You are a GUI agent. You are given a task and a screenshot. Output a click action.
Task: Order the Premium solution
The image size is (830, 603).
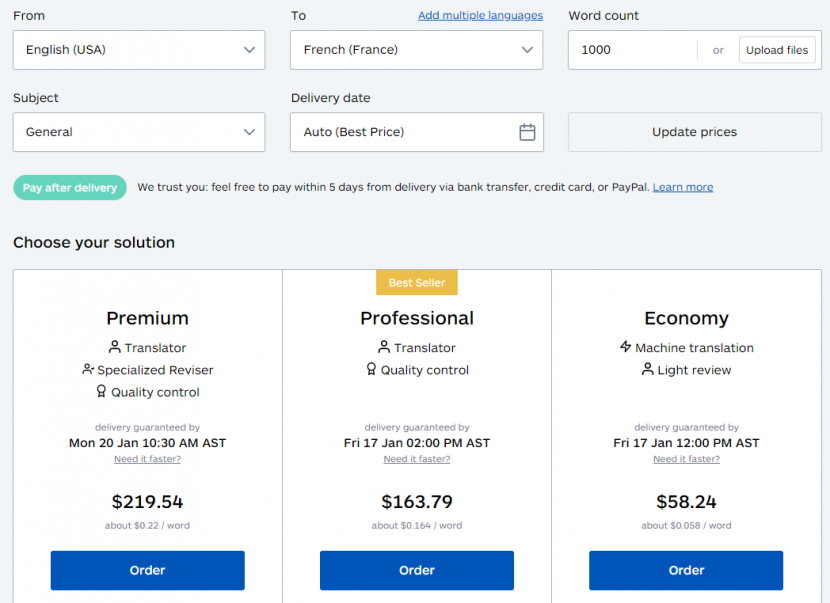[147, 570]
